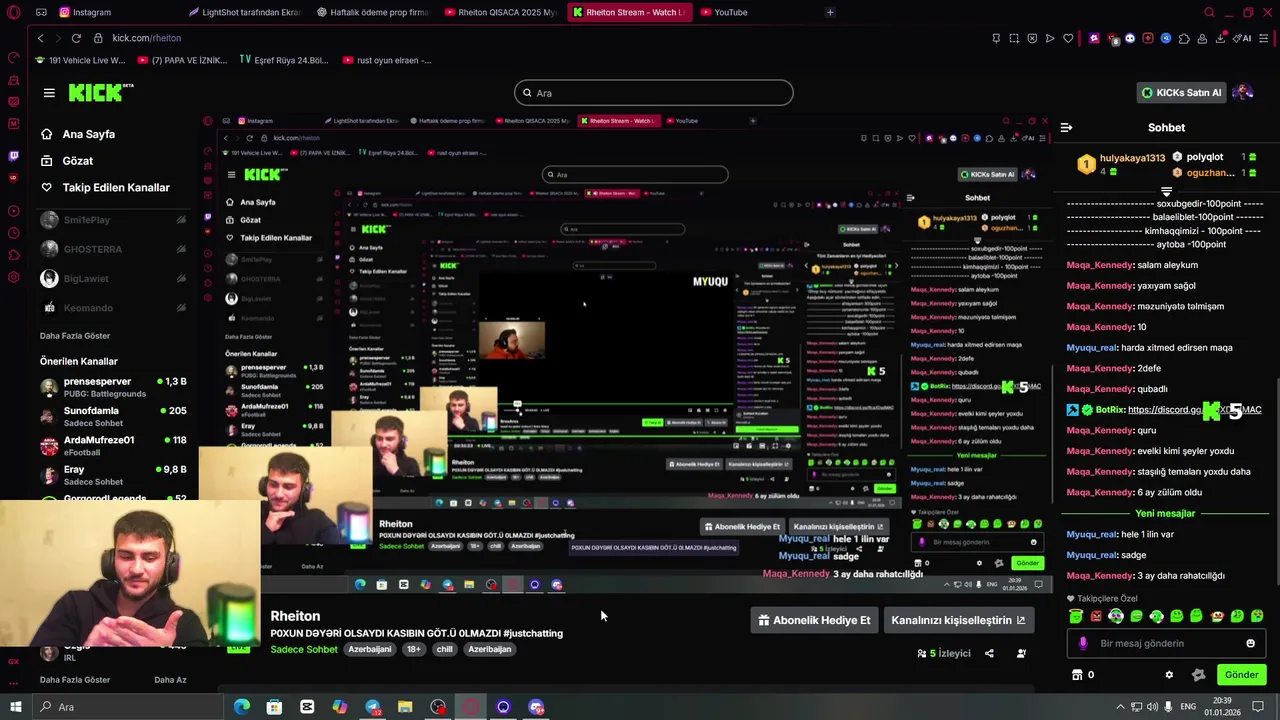
Task: Open the chat shop icon
Action: [1077, 675]
